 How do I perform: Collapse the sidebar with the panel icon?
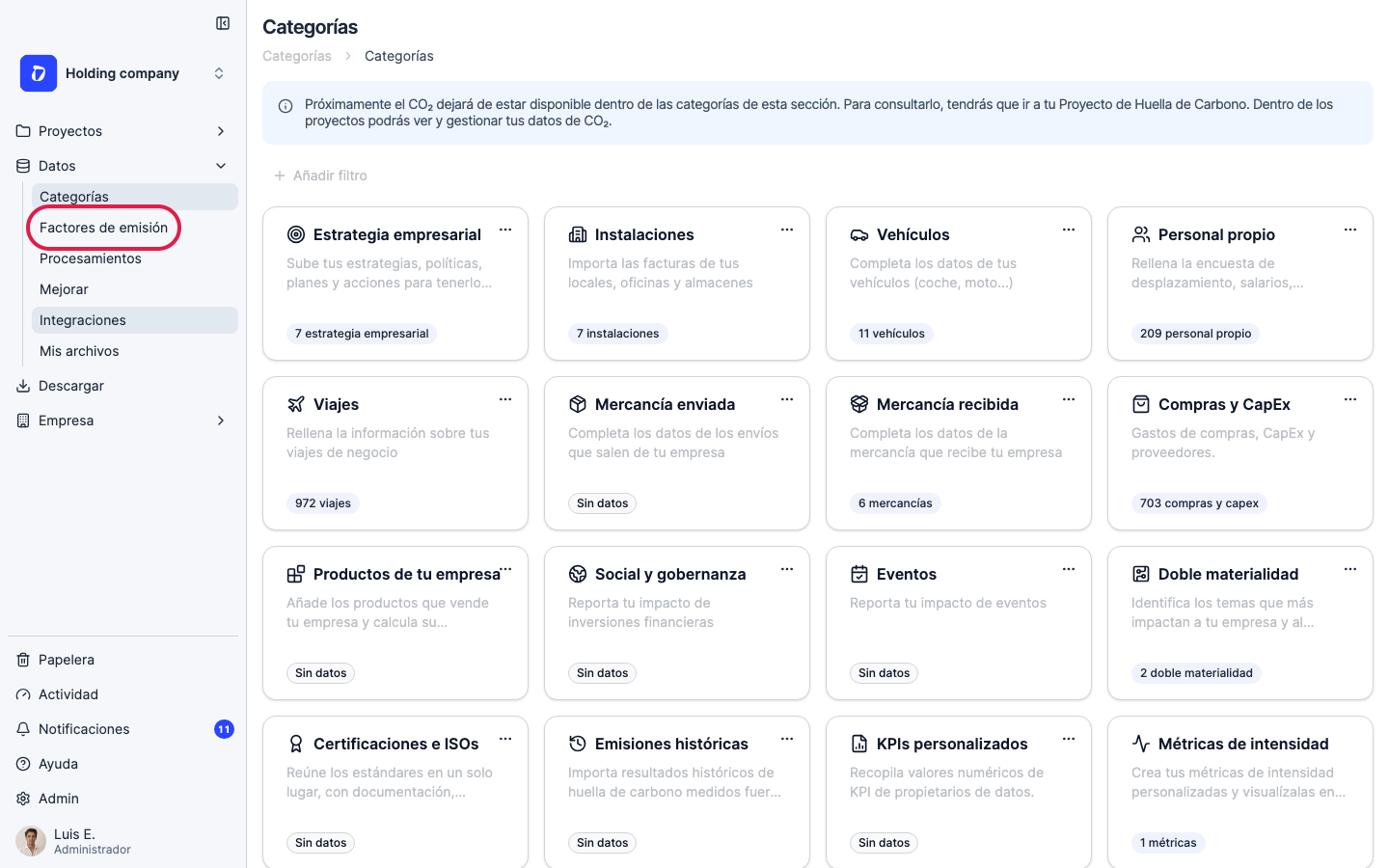click(223, 23)
